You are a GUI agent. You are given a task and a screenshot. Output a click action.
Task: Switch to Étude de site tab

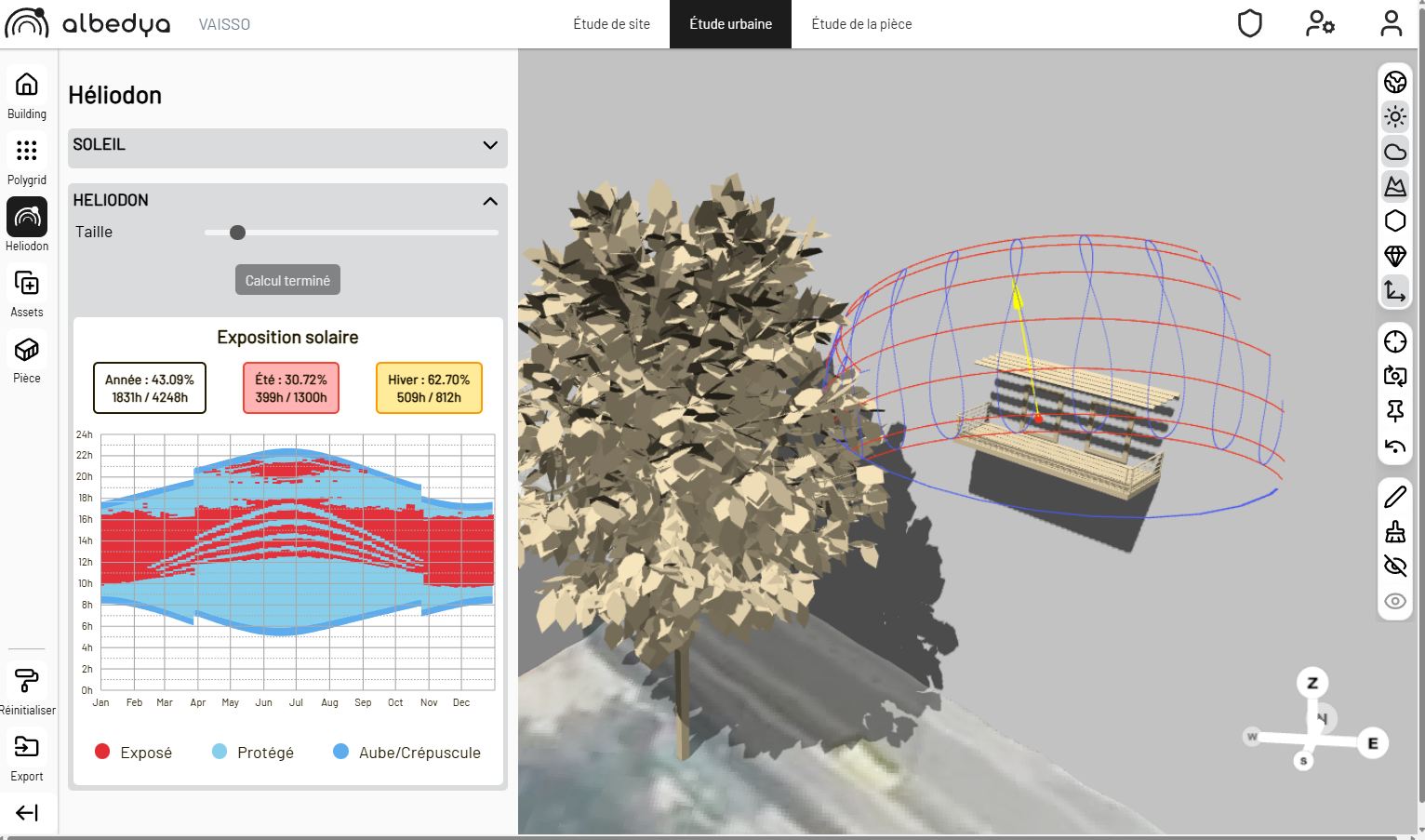(x=611, y=24)
